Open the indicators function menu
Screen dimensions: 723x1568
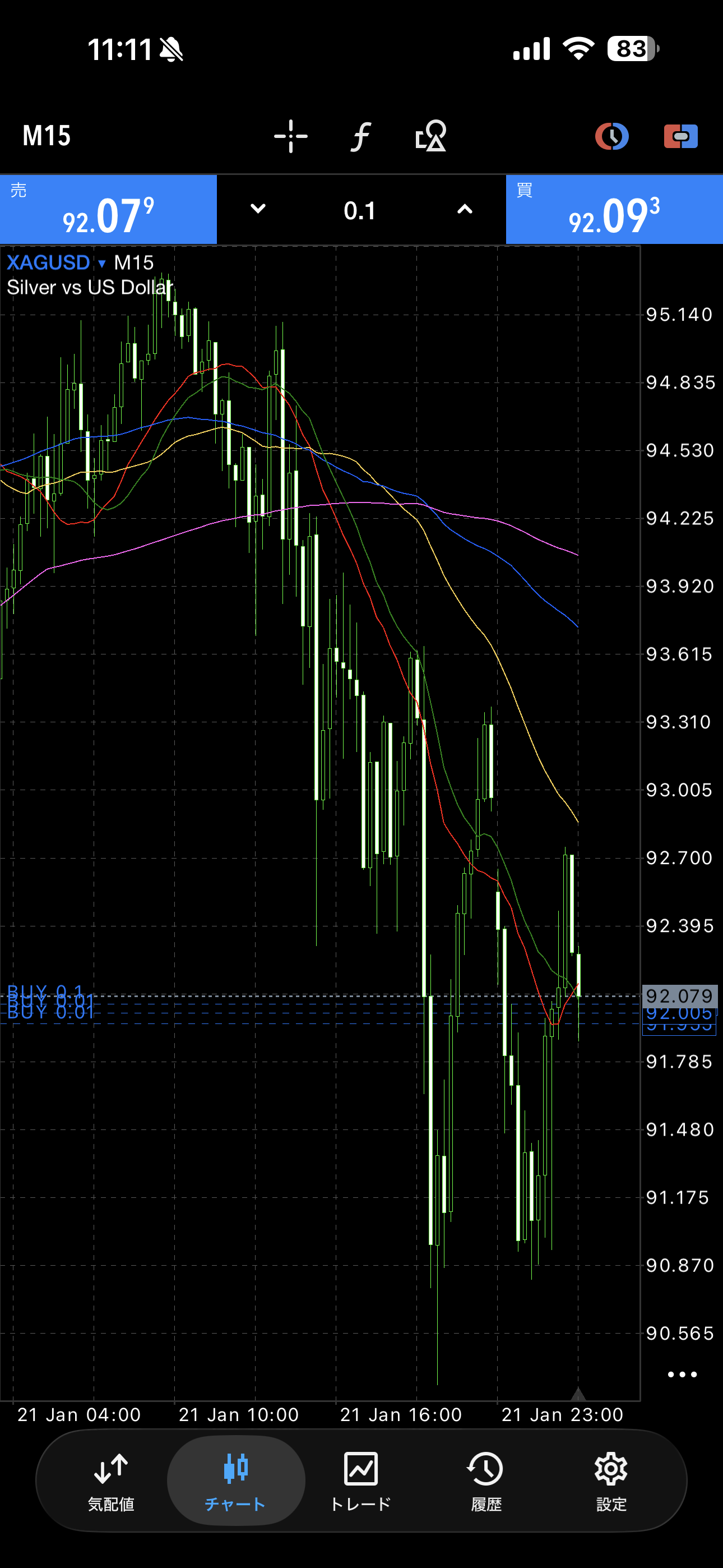[360, 136]
